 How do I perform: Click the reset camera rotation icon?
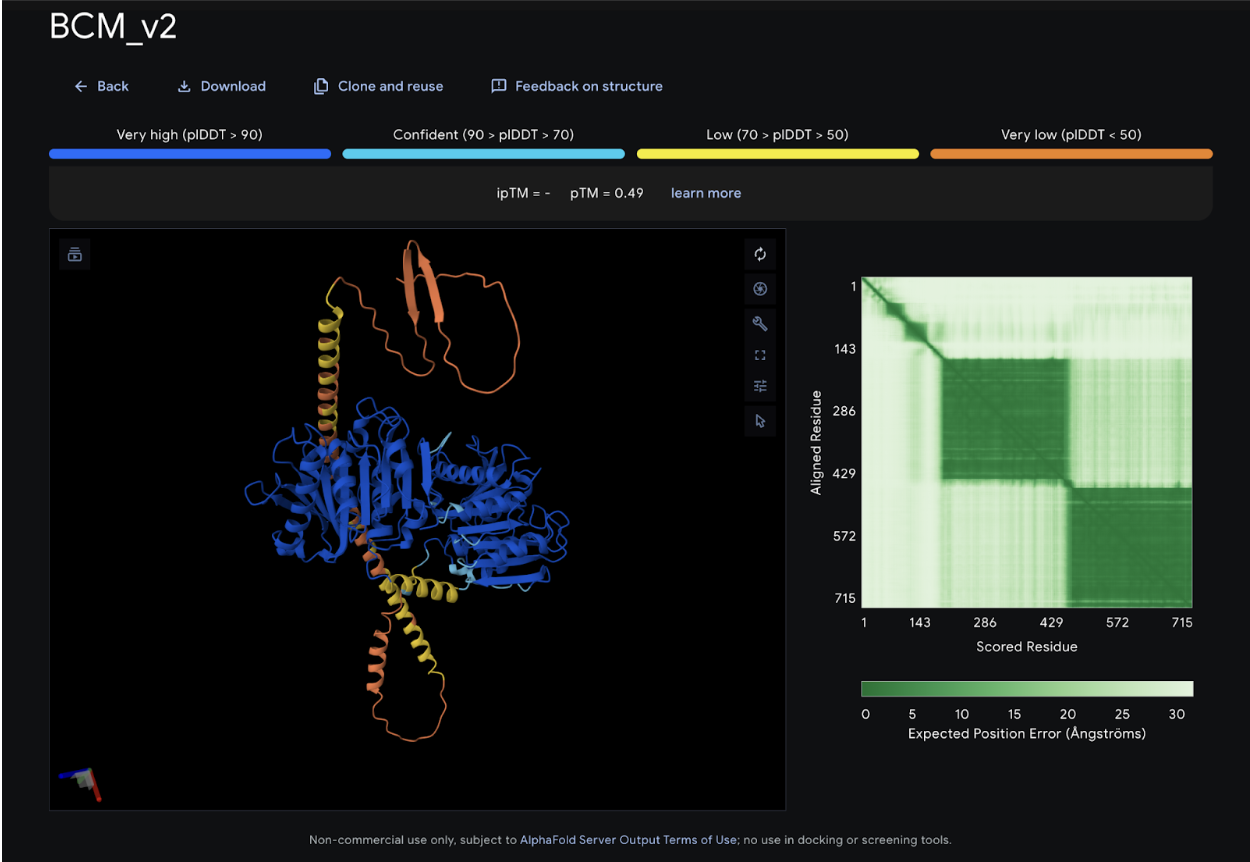pos(760,254)
